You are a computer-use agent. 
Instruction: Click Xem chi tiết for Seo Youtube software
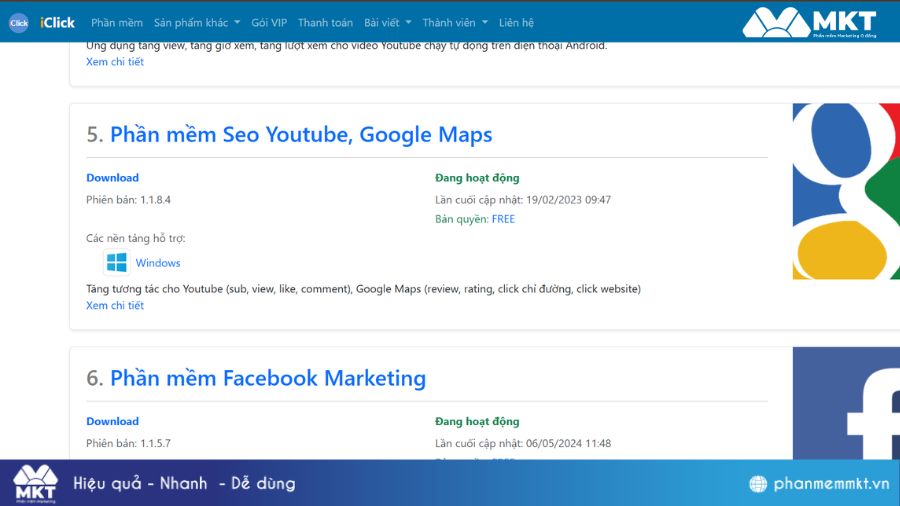pyautogui.click(x=115, y=305)
